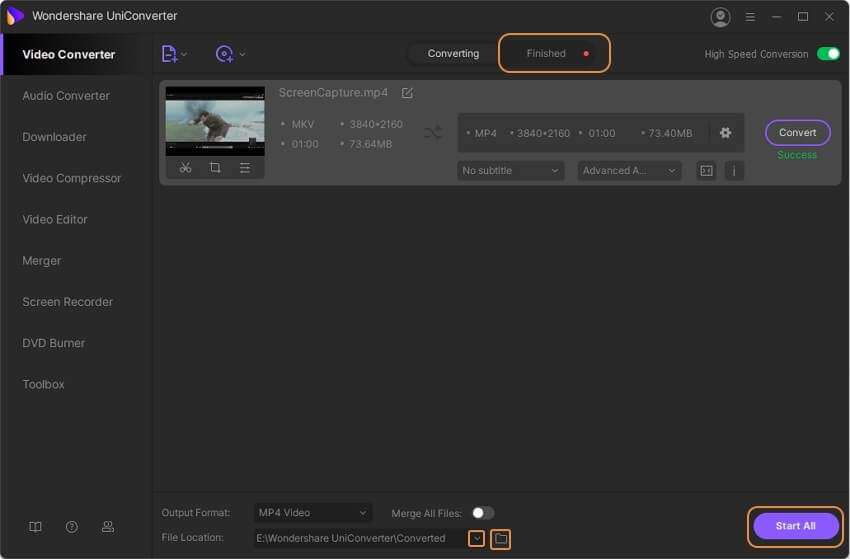This screenshot has width=850, height=559.
Task: Click the ScreenCapture video thumbnail
Action: [x=215, y=121]
